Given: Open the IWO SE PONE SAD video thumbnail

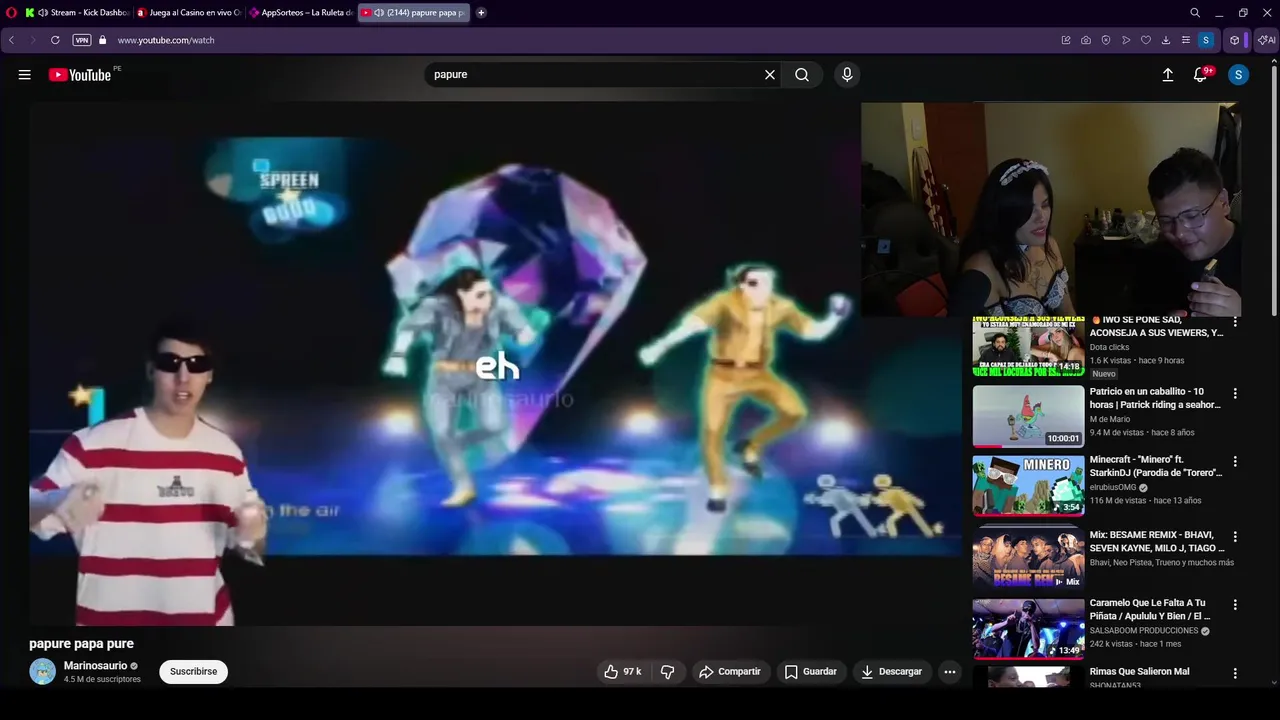Looking at the screenshot, I should click(x=1028, y=347).
